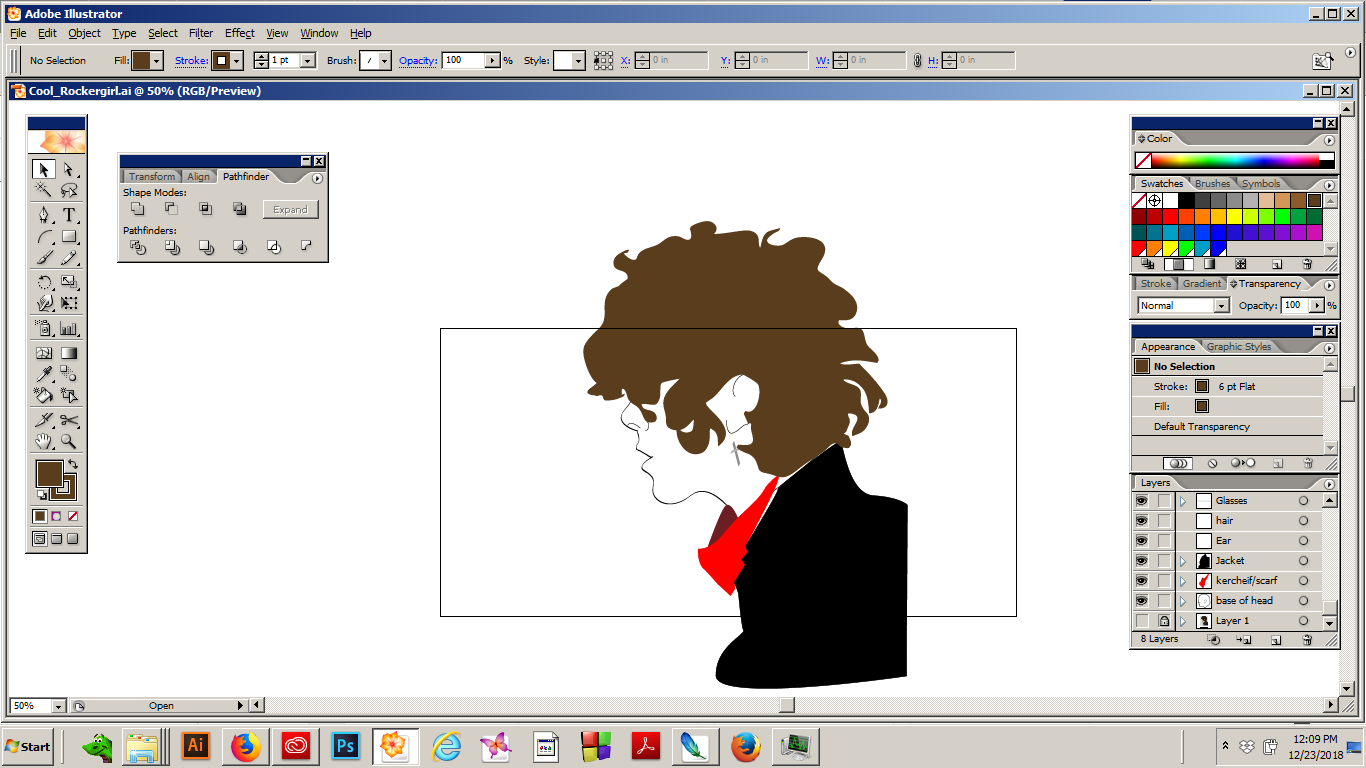This screenshot has height=768, width=1366.
Task: Open the Brush dropdown in control bar
Action: pos(384,61)
